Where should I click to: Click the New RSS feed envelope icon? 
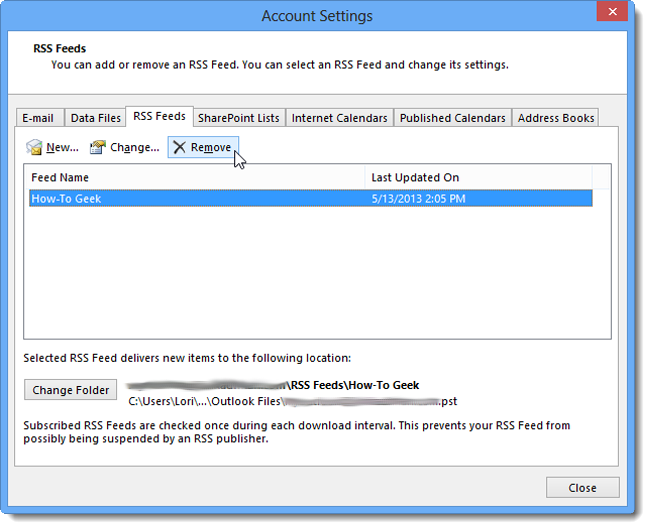tap(34, 147)
